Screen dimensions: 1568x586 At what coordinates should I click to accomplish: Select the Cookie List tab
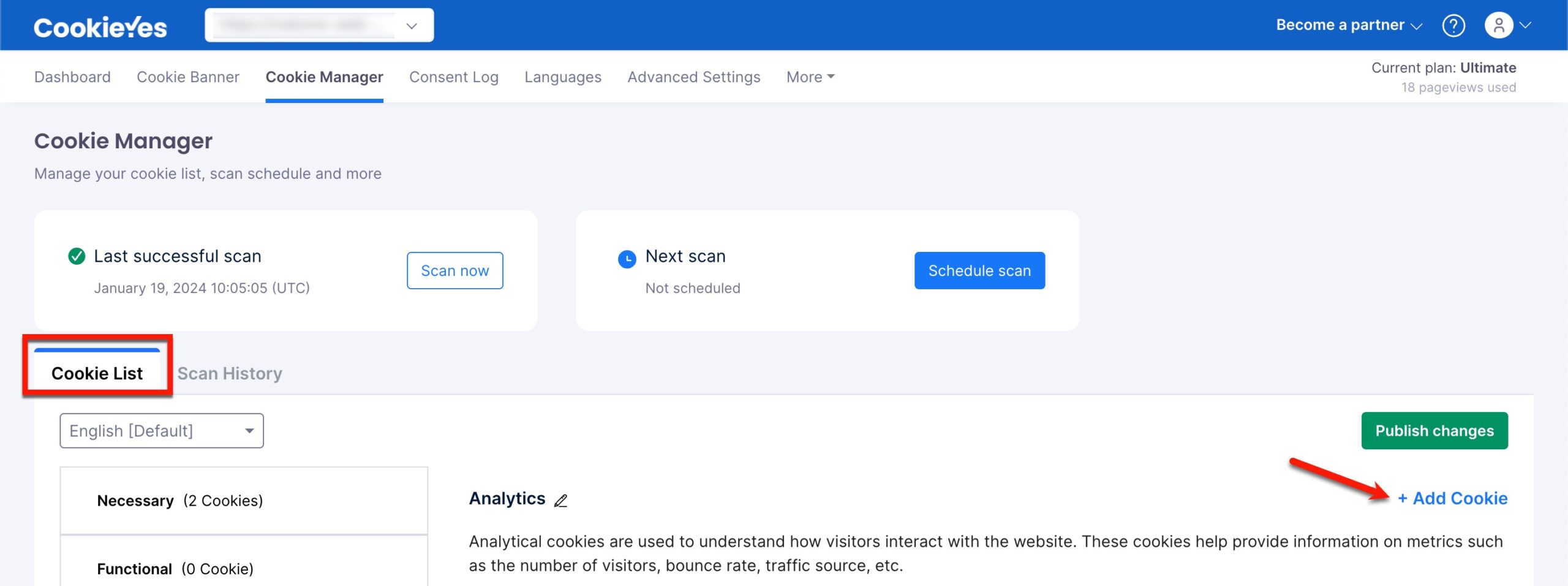(97, 373)
